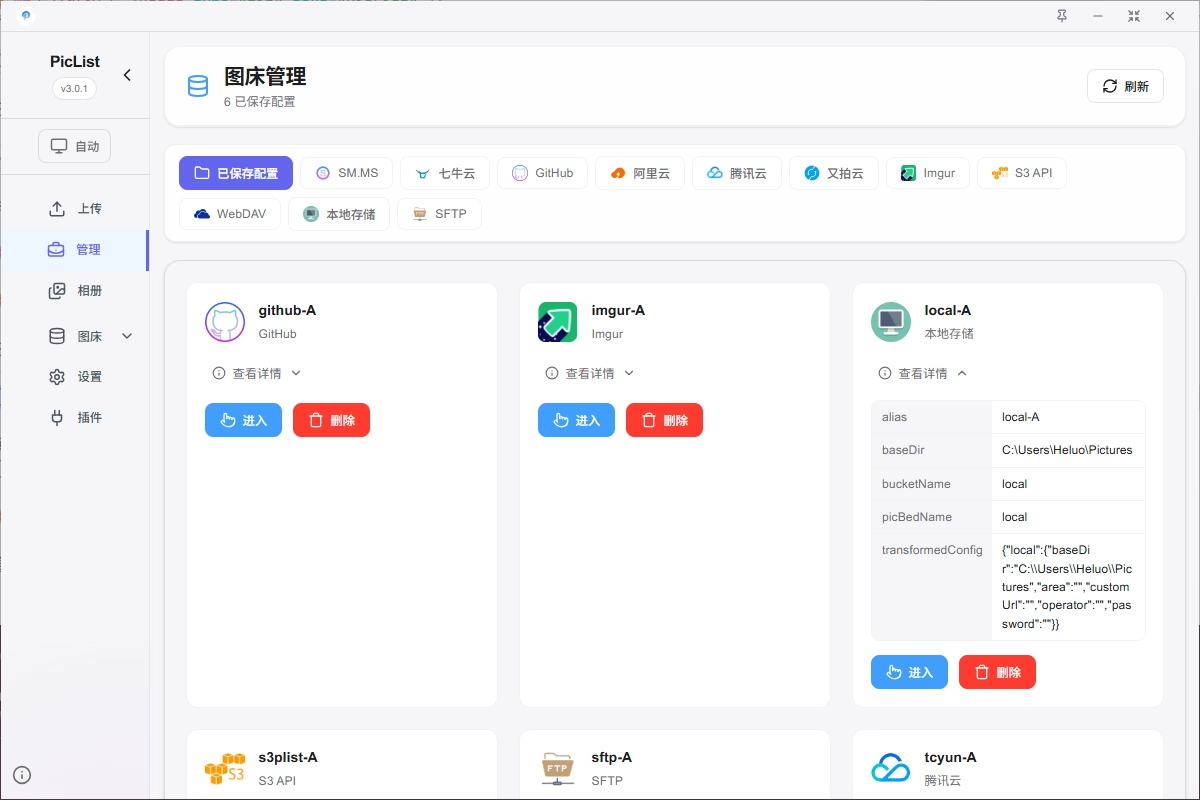The height and width of the screenshot is (800, 1200).
Task: Click the transformedConfig JSON value
Action: click(1067, 587)
